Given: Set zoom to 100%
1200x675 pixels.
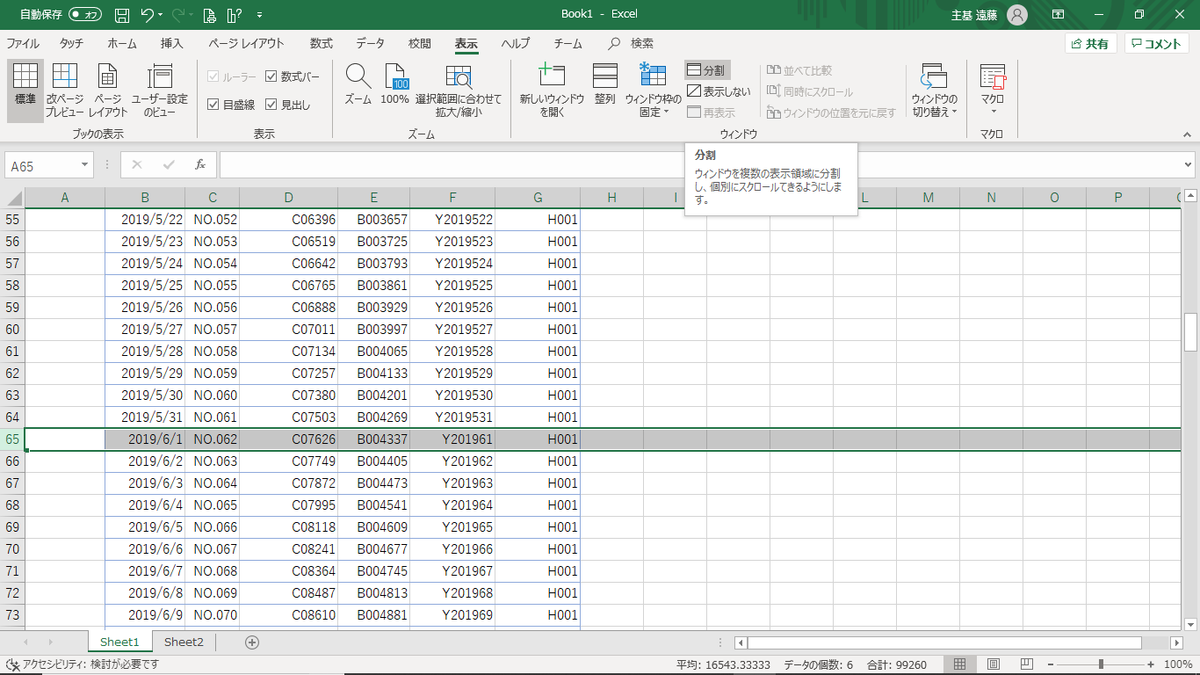Looking at the screenshot, I should (395, 84).
